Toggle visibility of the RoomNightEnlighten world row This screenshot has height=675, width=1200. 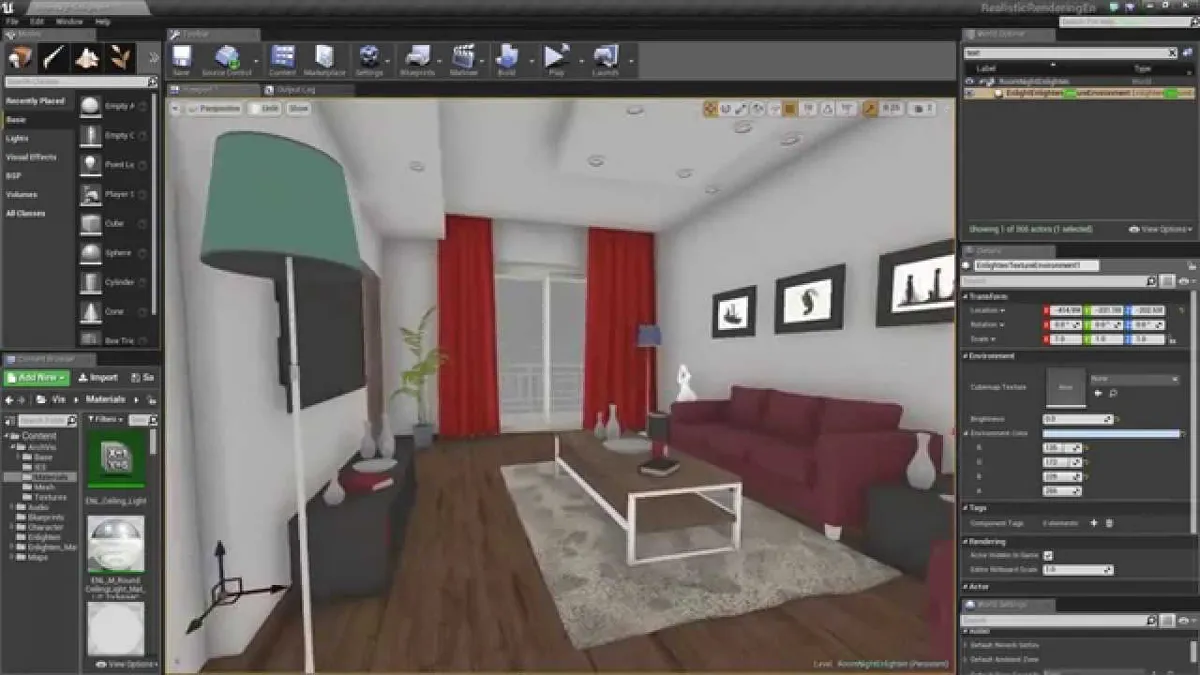[969, 81]
